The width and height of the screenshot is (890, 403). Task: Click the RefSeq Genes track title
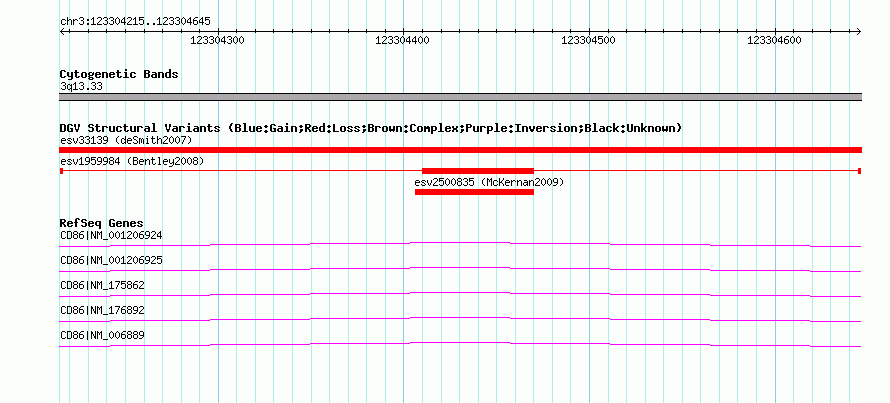click(102, 223)
